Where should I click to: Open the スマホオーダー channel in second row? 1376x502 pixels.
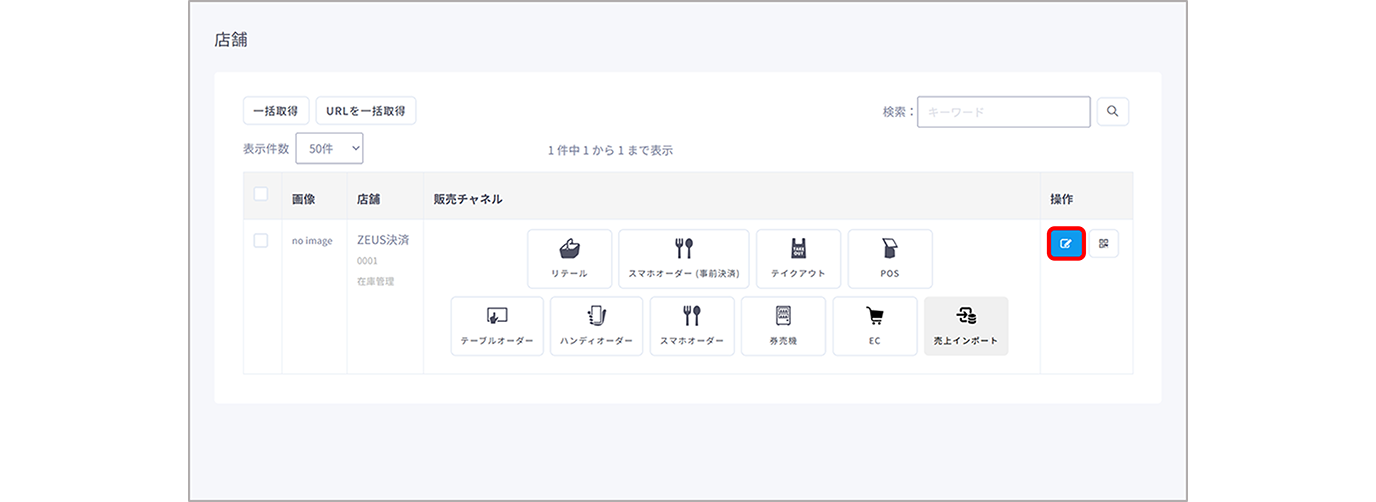(x=692, y=326)
